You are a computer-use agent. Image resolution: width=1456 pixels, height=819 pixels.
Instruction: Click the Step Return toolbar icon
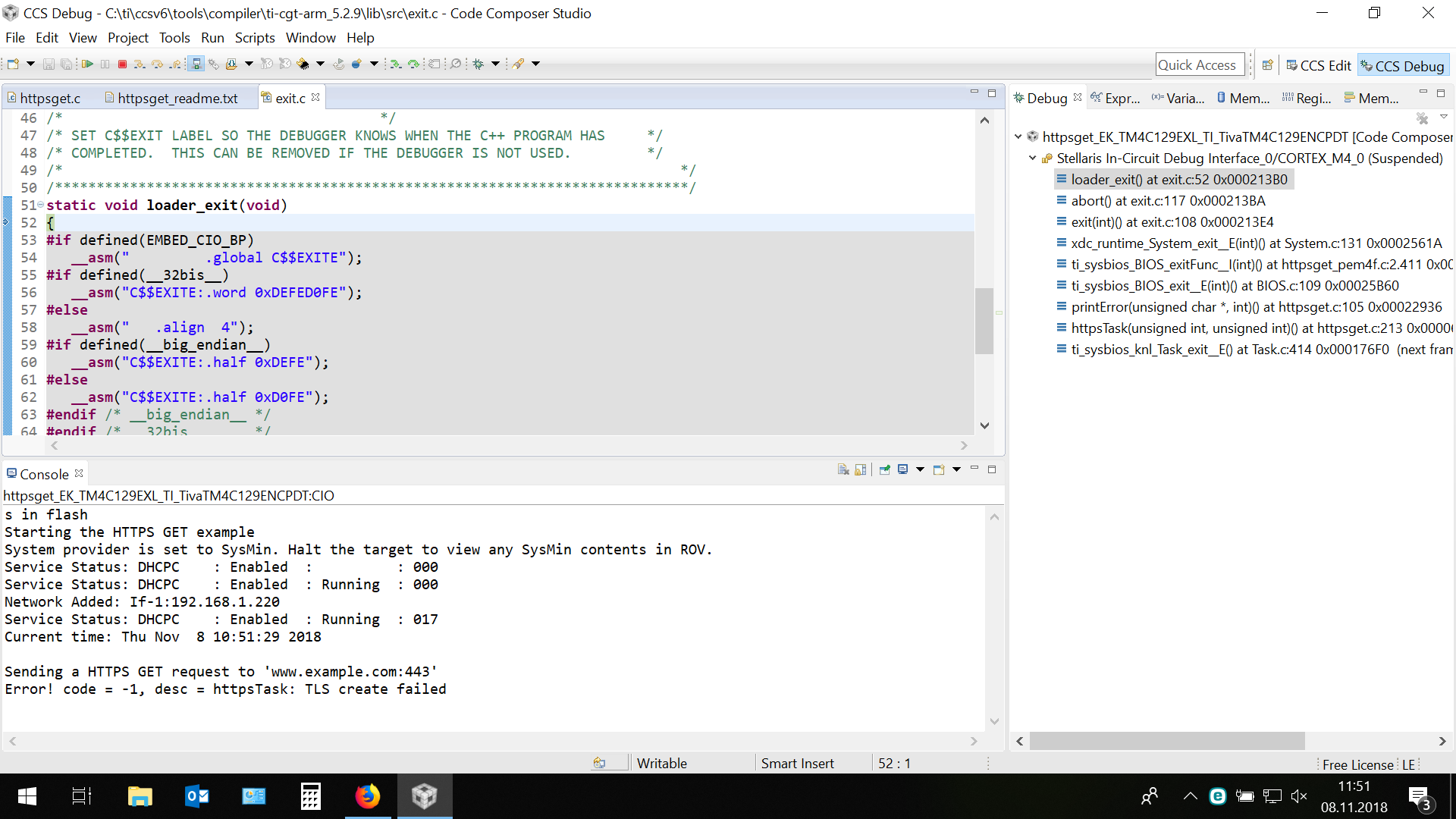174,64
